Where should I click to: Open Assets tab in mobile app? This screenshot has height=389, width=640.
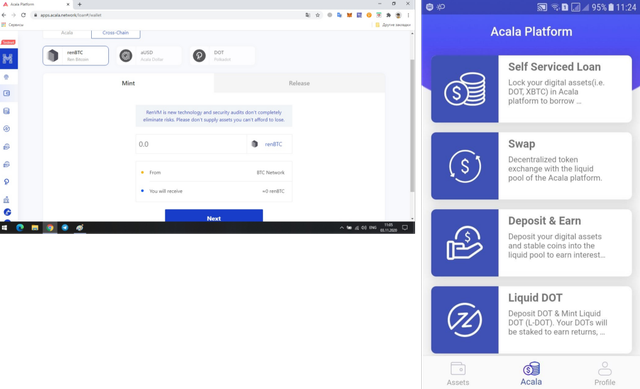coord(458,373)
